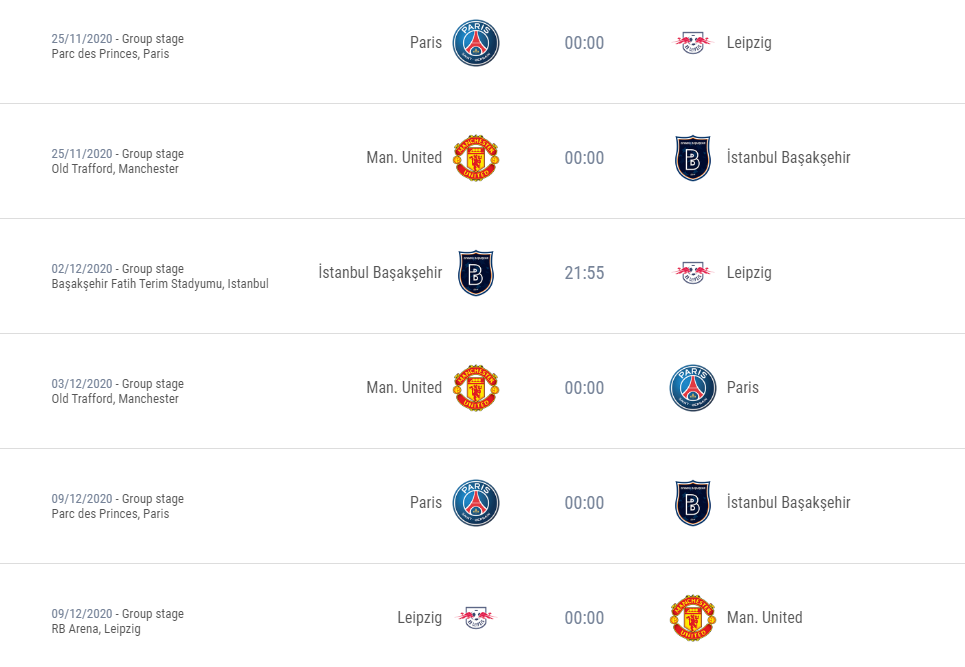Click Başakşehir badge in the 25/11 Old Trafford match
The height and width of the screenshot is (667, 965).
pos(692,158)
